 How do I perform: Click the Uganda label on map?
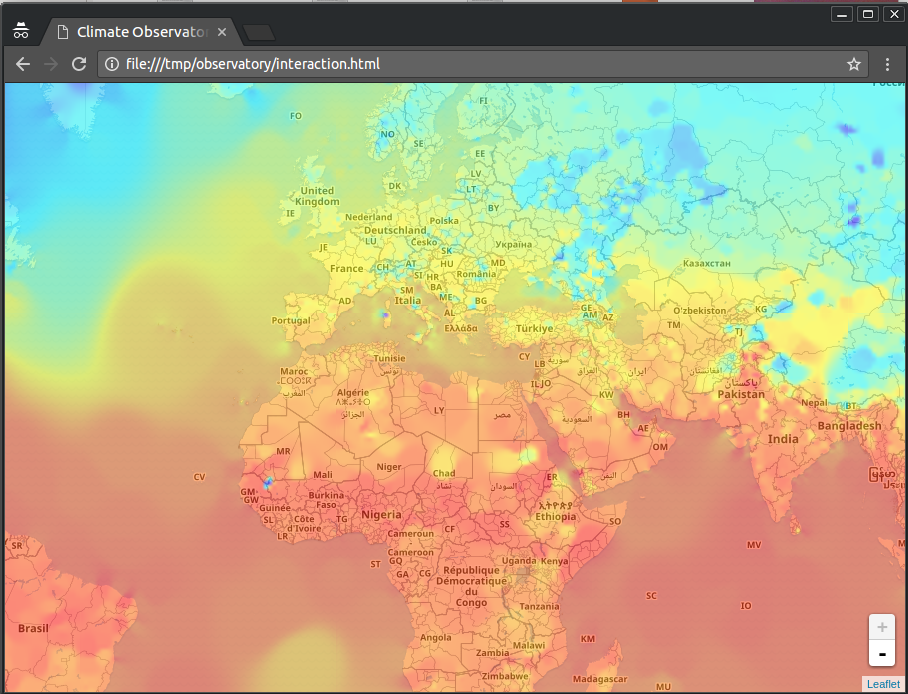coord(519,561)
